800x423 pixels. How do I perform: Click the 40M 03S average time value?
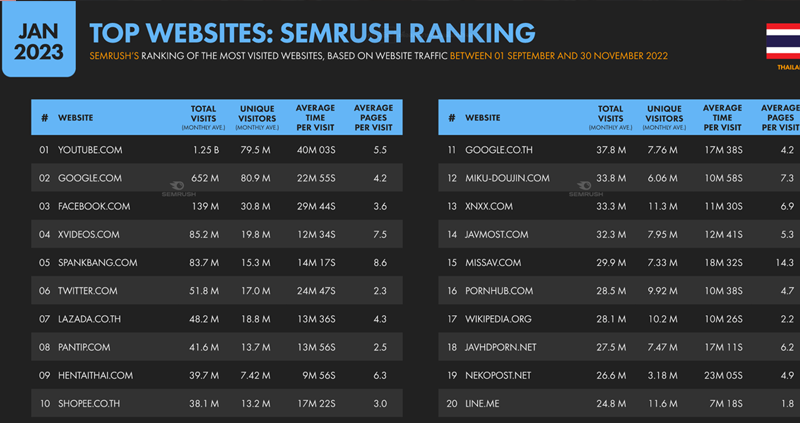316,150
